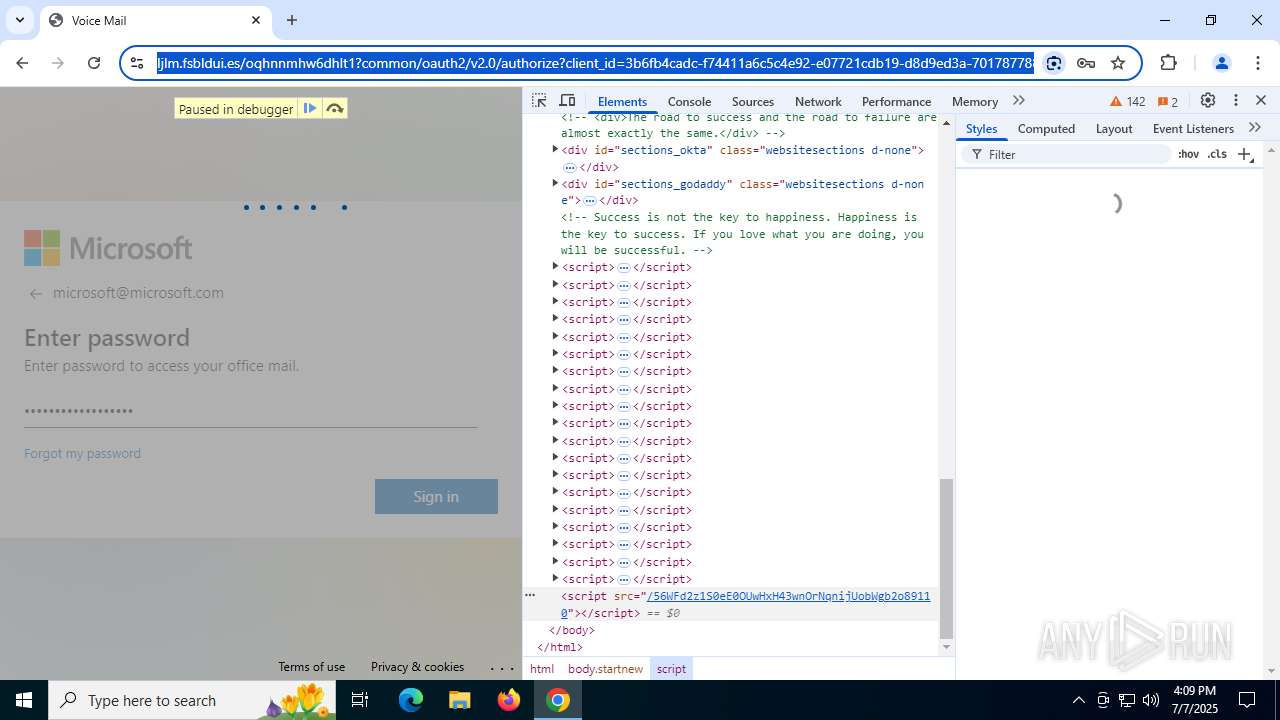Toggle device toolbar emulation
The height and width of the screenshot is (720, 1280).
tap(567, 101)
